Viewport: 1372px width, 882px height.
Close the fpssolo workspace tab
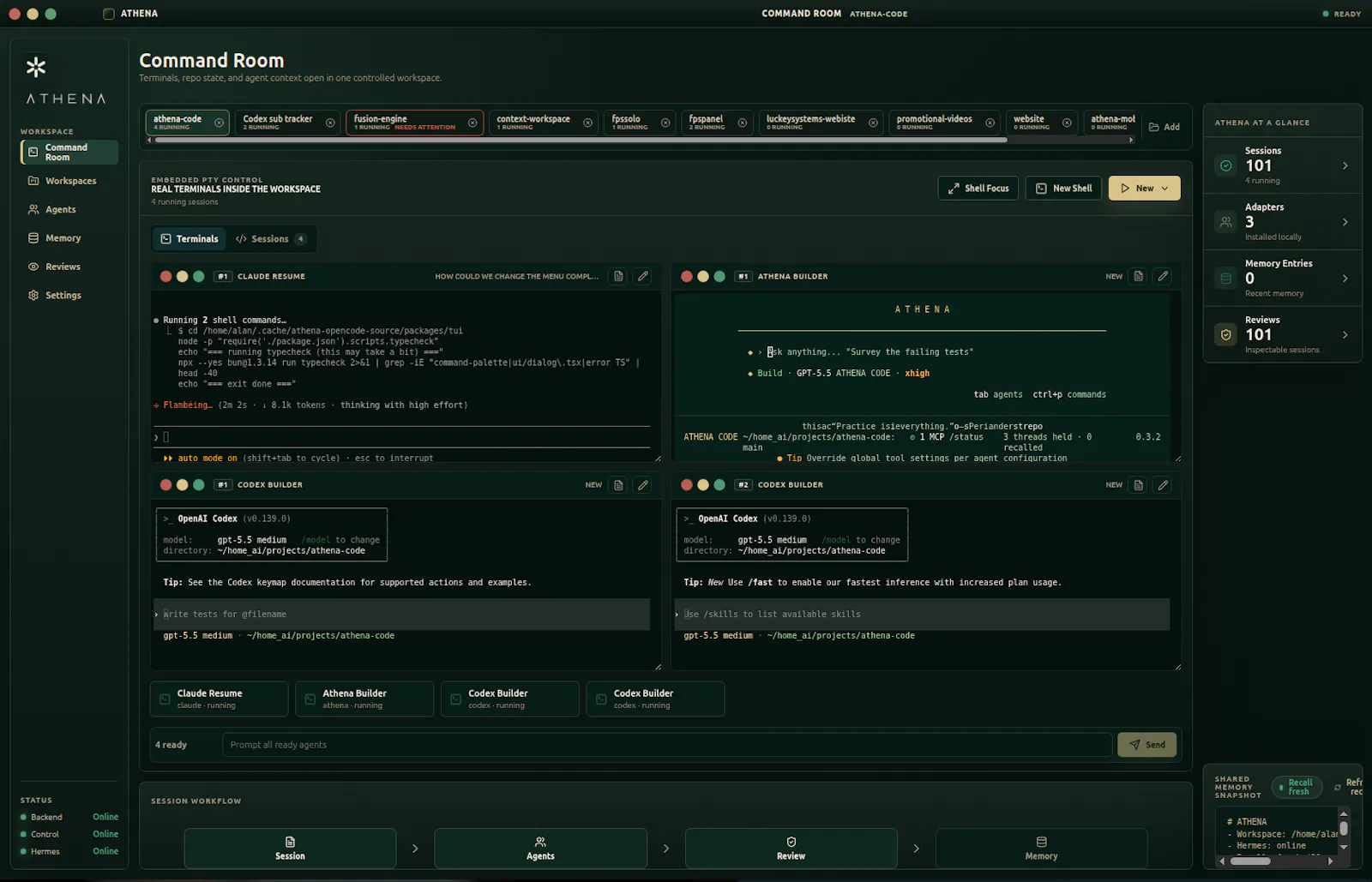coord(665,123)
